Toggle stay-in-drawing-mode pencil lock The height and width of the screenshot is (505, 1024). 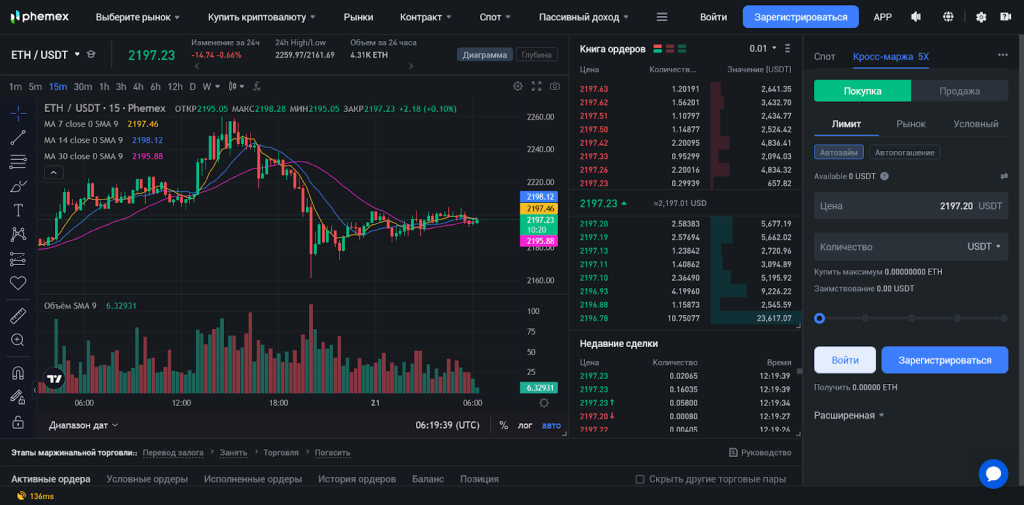click(18, 397)
